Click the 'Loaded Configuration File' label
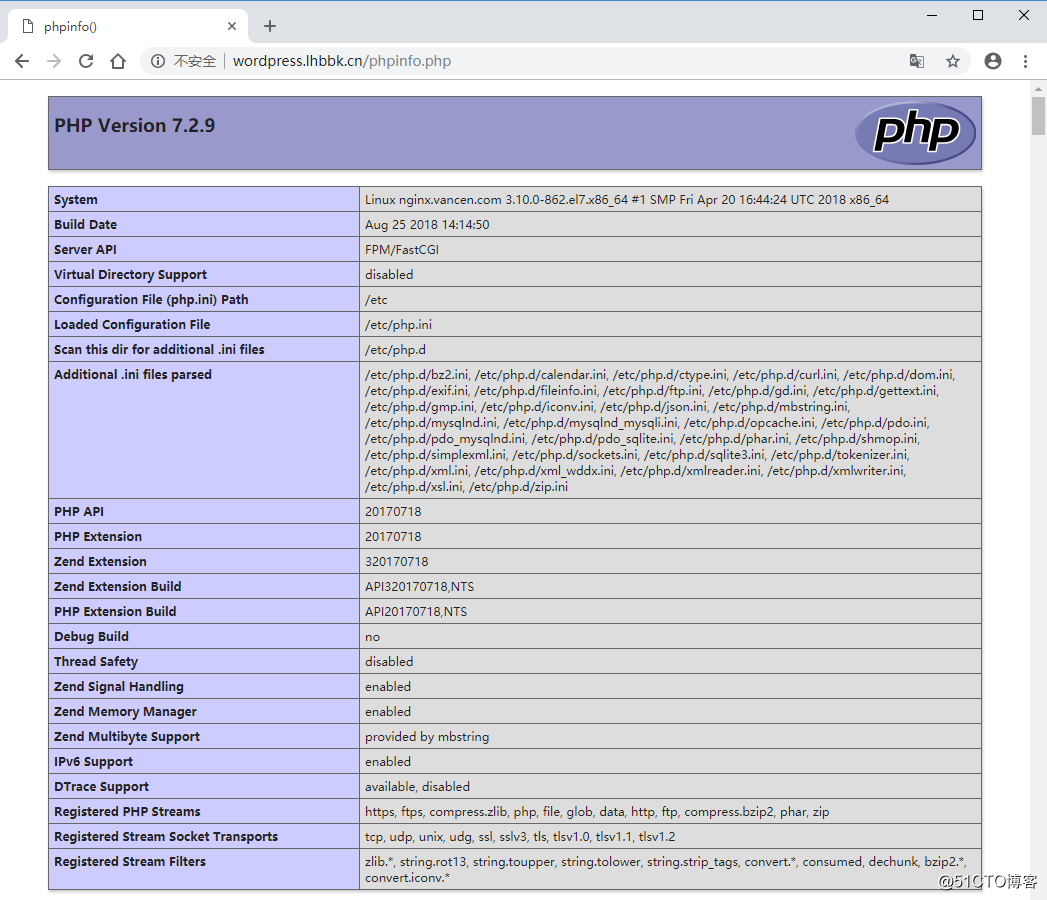The height and width of the screenshot is (900, 1047). coord(132,324)
